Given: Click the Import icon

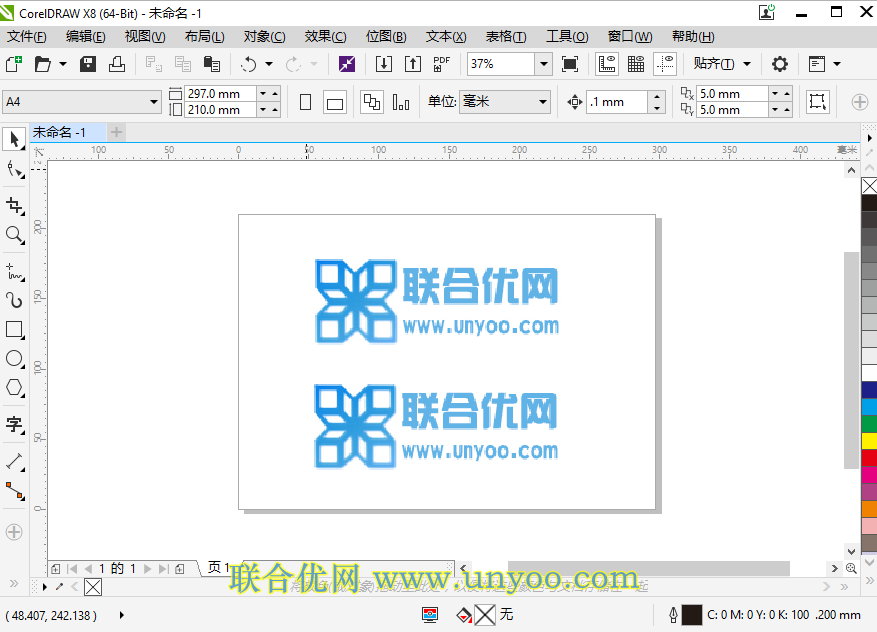Looking at the screenshot, I should tap(384, 64).
